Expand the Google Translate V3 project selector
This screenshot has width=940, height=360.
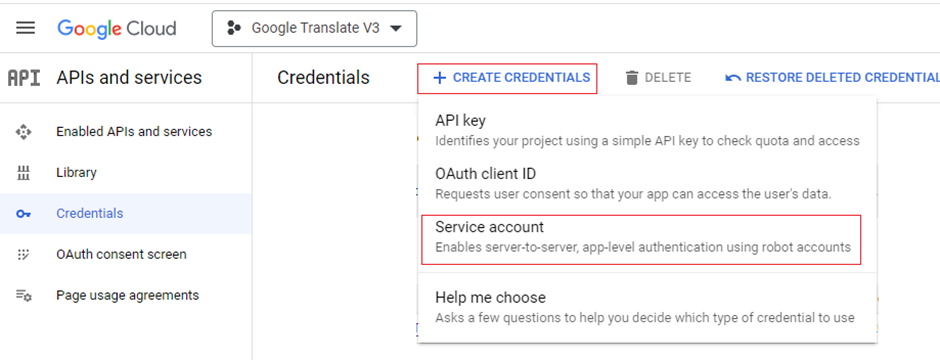coord(314,28)
